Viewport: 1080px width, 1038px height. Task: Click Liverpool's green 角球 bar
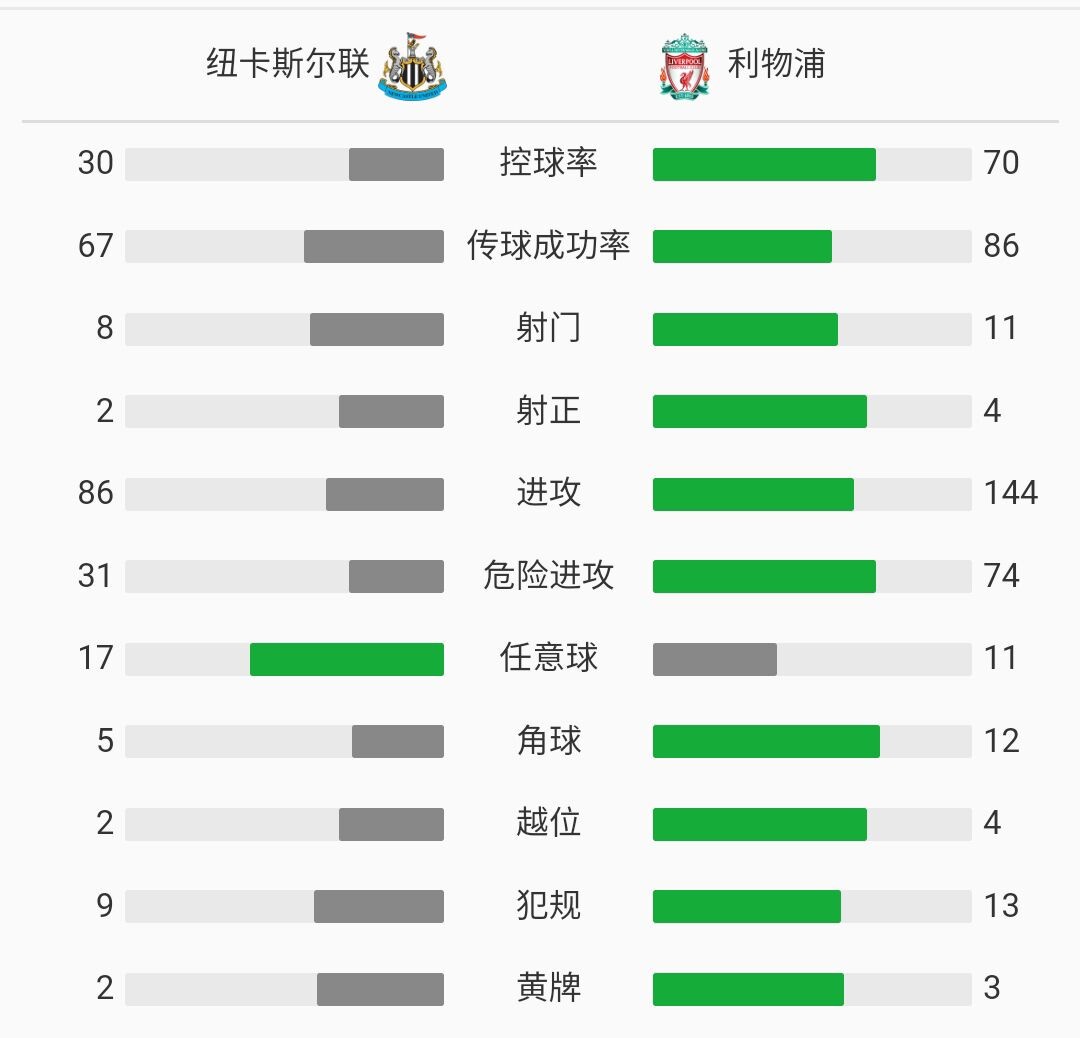tap(767, 741)
